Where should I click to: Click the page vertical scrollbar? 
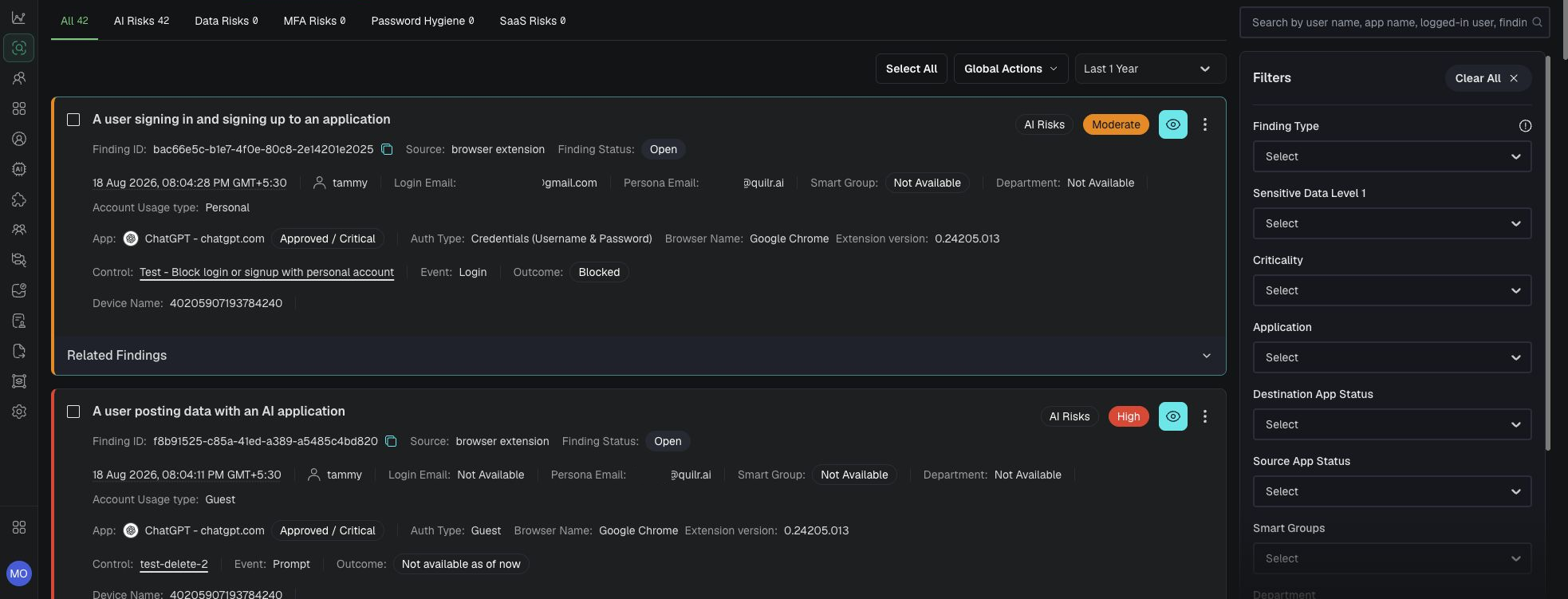tap(1563, 29)
